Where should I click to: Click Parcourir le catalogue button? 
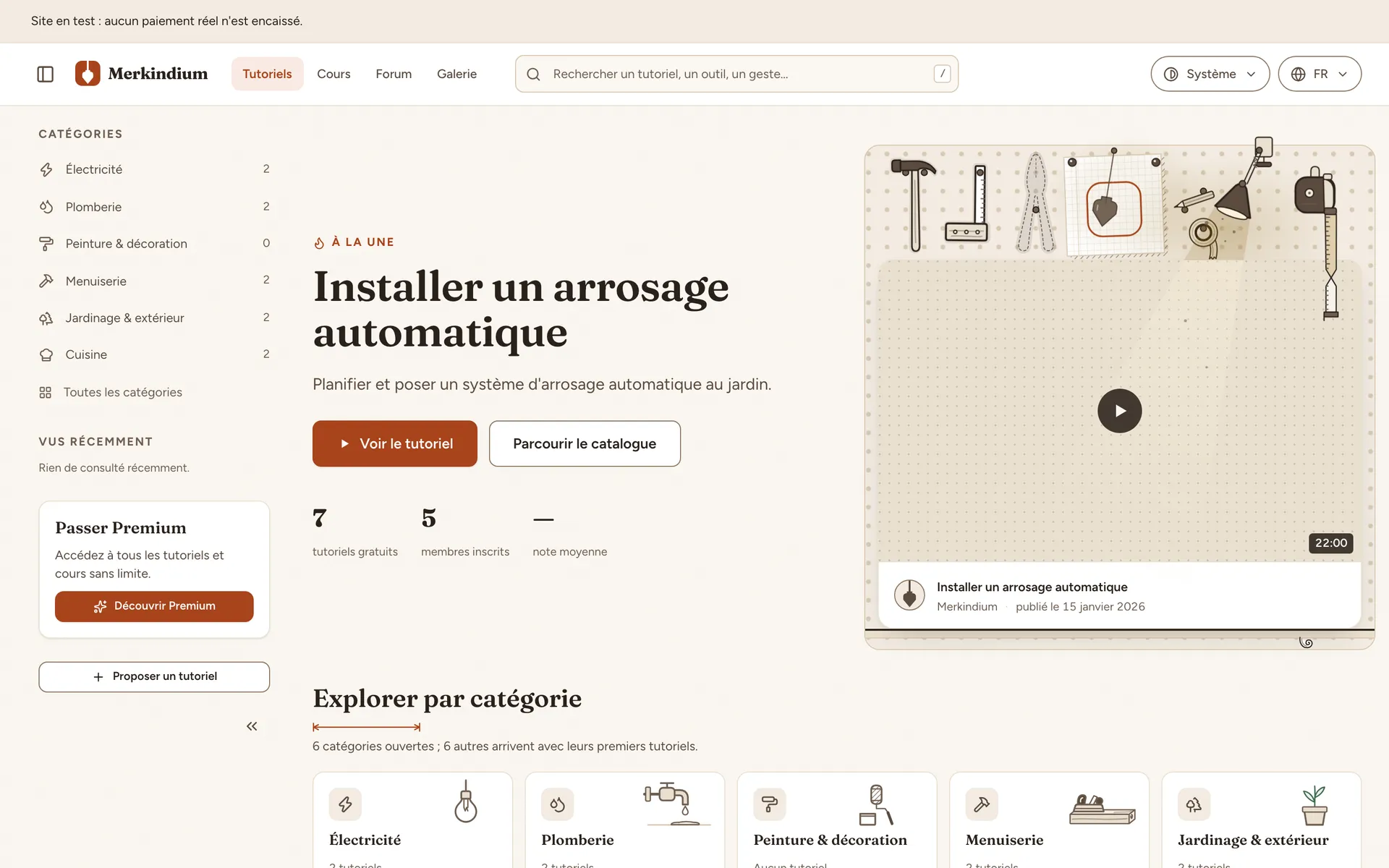(585, 443)
